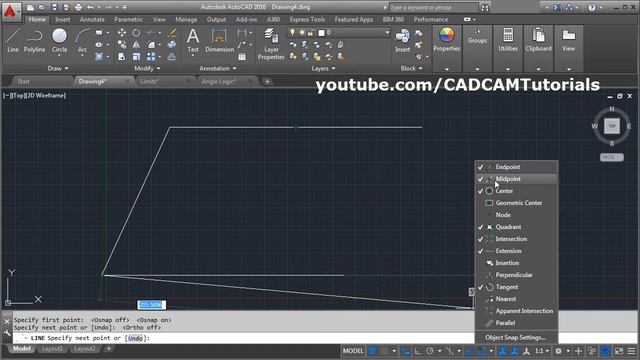Image resolution: width=640 pixels, height=360 pixels.
Task: Open the layer name dropdown list
Action: click(387, 33)
